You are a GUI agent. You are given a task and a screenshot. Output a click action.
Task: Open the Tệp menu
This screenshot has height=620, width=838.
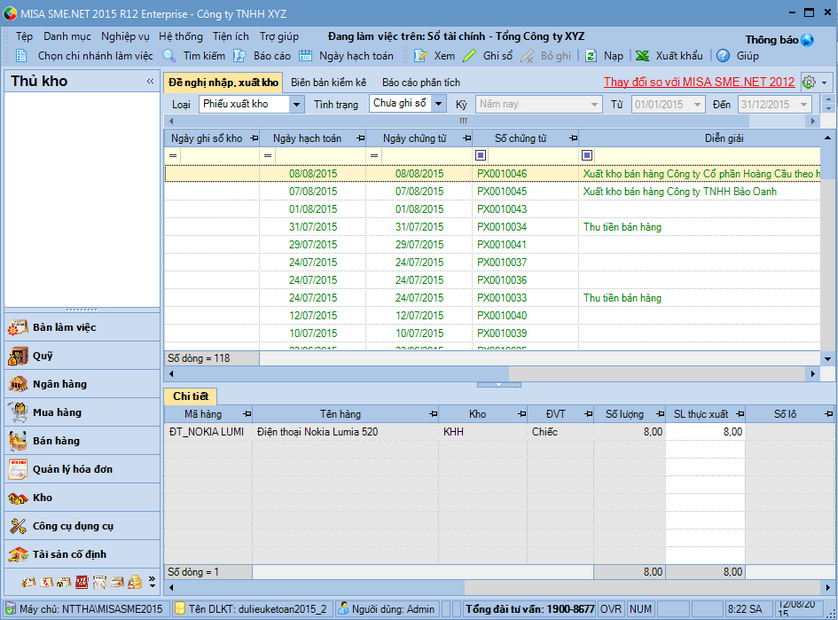24,36
